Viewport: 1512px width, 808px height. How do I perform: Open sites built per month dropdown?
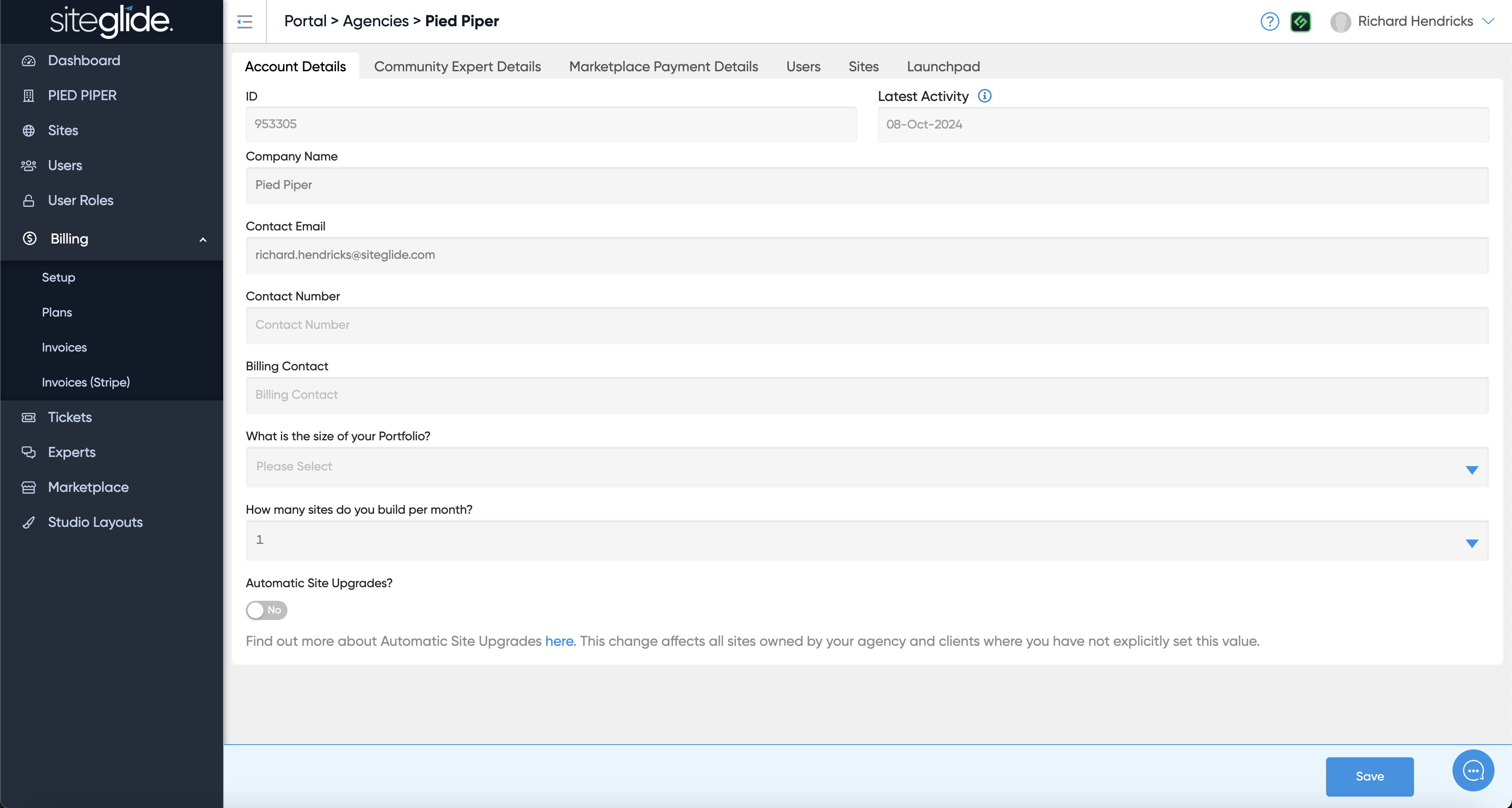(x=867, y=540)
